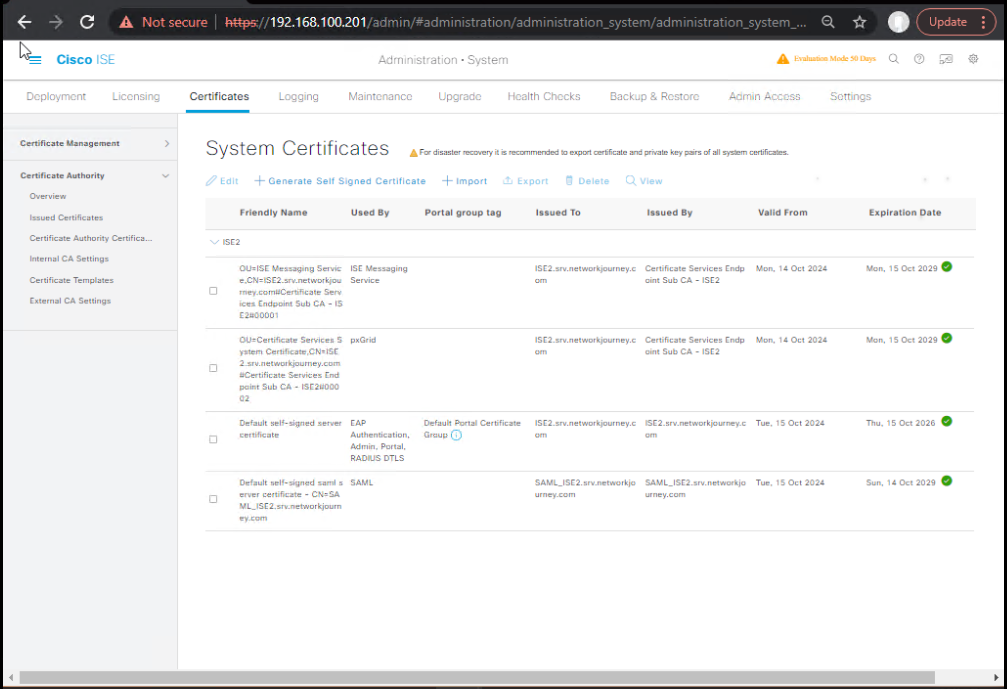Image resolution: width=1007 pixels, height=689 pixels.
Task: Open the browser profile avatar
Action: pos(898,22)
